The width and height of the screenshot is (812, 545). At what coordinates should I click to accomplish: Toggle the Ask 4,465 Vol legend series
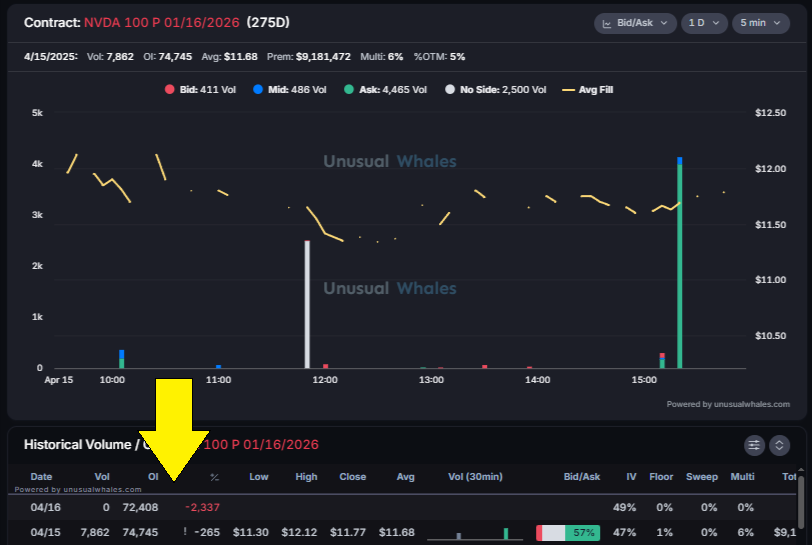pyautogui.click(x=386, y=90)
